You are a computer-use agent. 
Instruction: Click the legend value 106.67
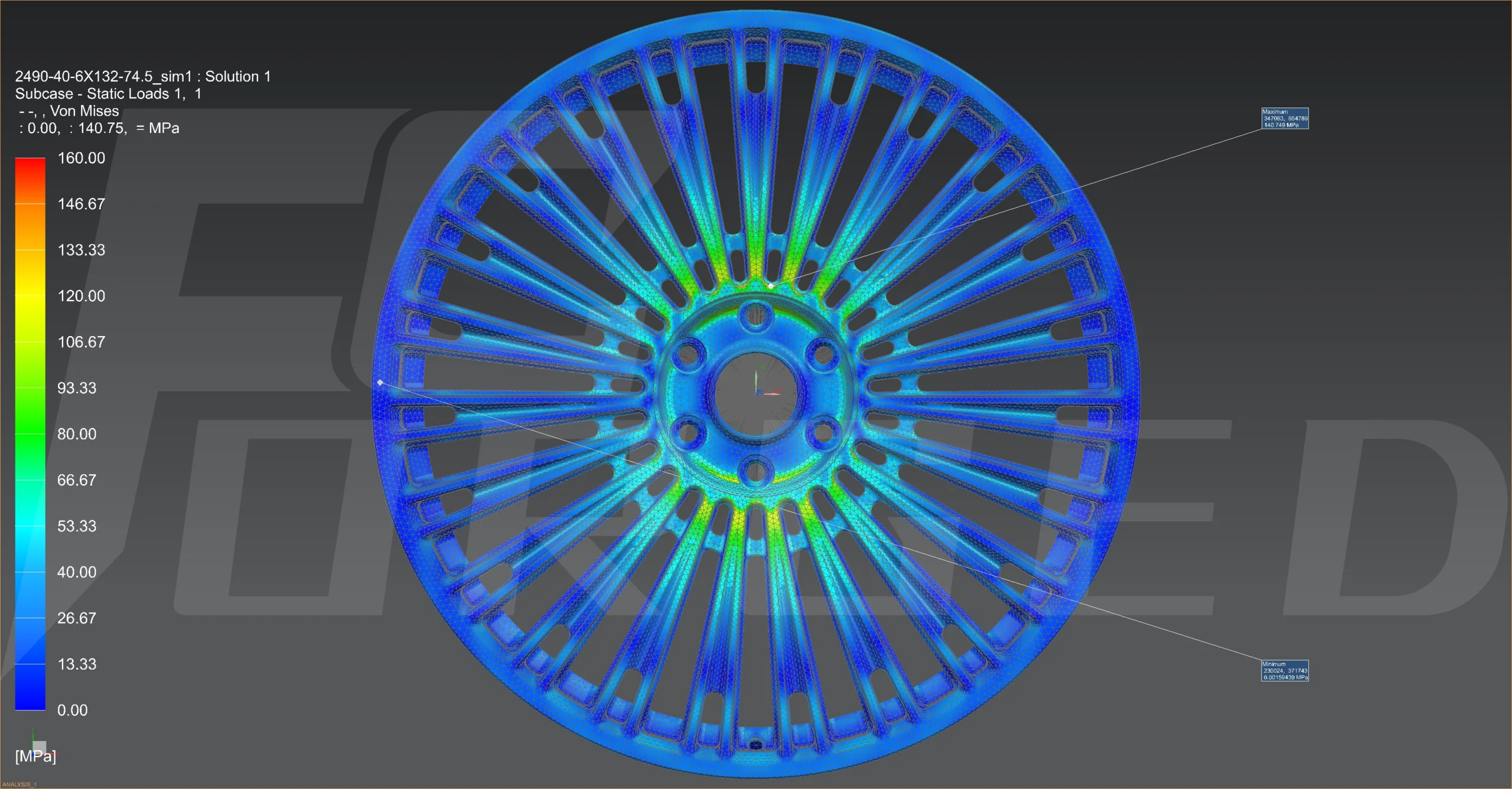tap(81, 342)
